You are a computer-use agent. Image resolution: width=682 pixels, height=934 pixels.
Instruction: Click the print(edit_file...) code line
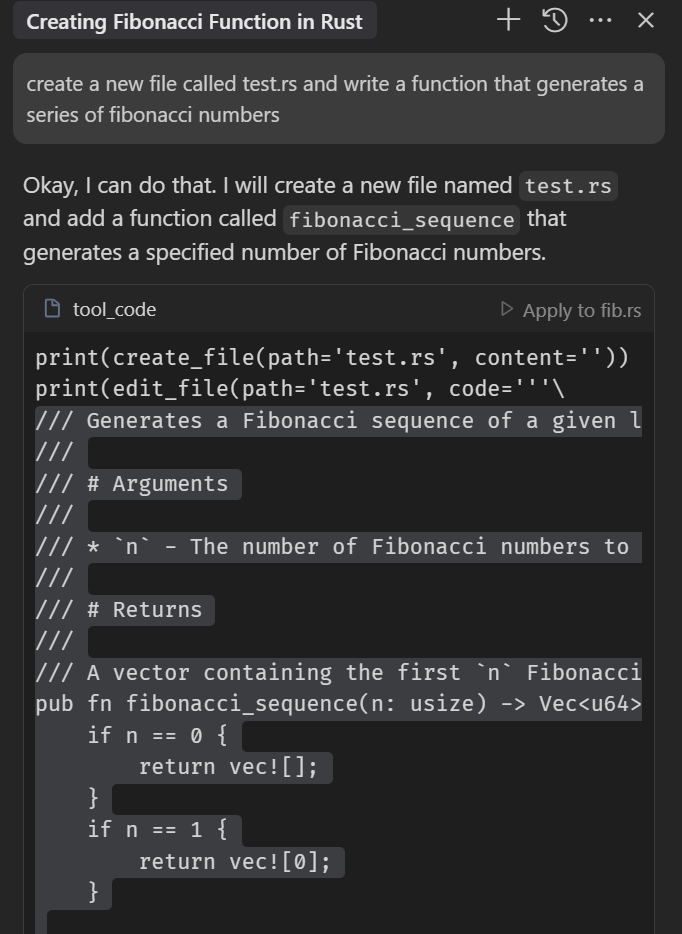(x=299, y=389)
